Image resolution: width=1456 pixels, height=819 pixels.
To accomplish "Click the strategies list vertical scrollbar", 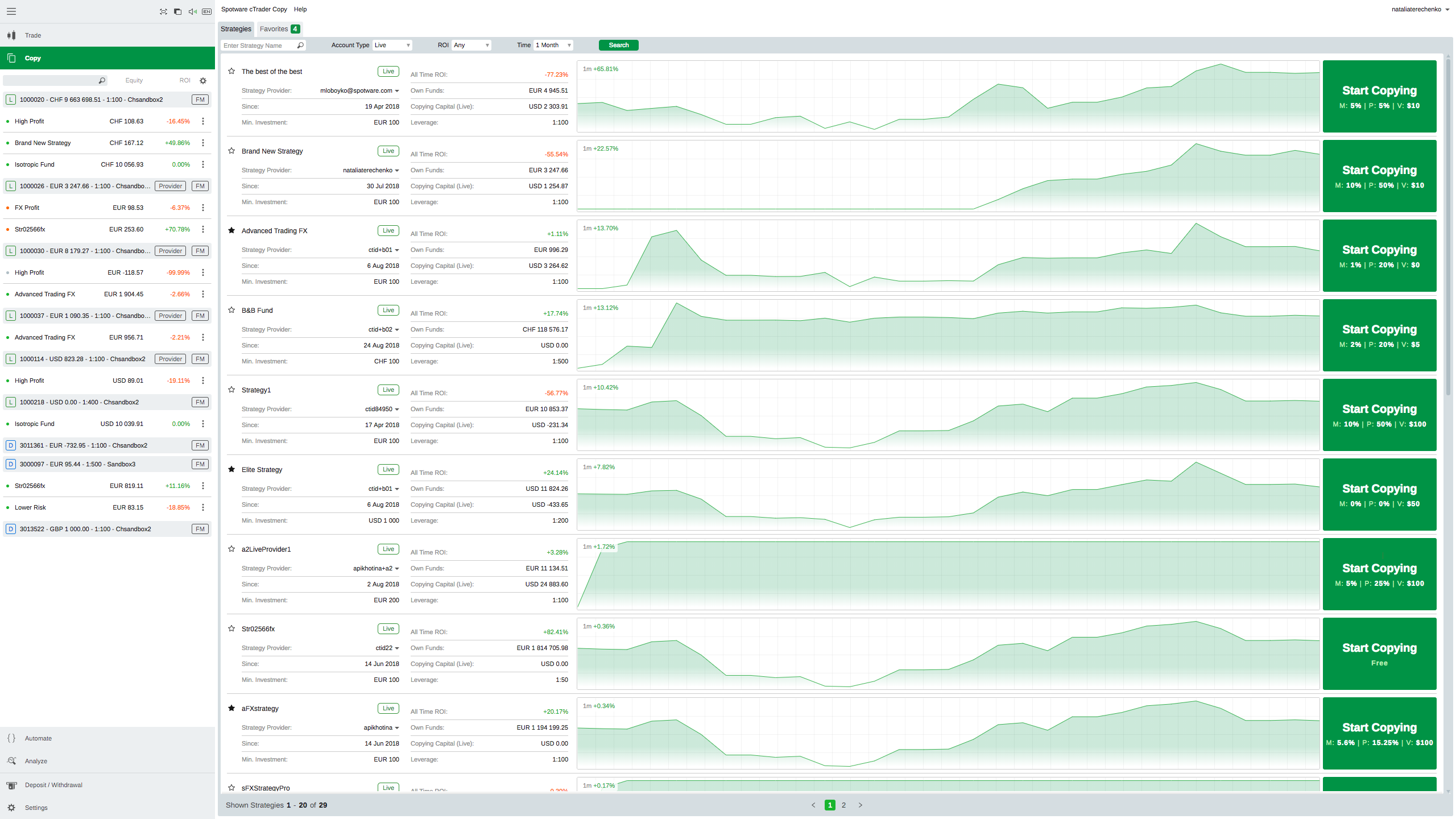I will coord(1448,227).
